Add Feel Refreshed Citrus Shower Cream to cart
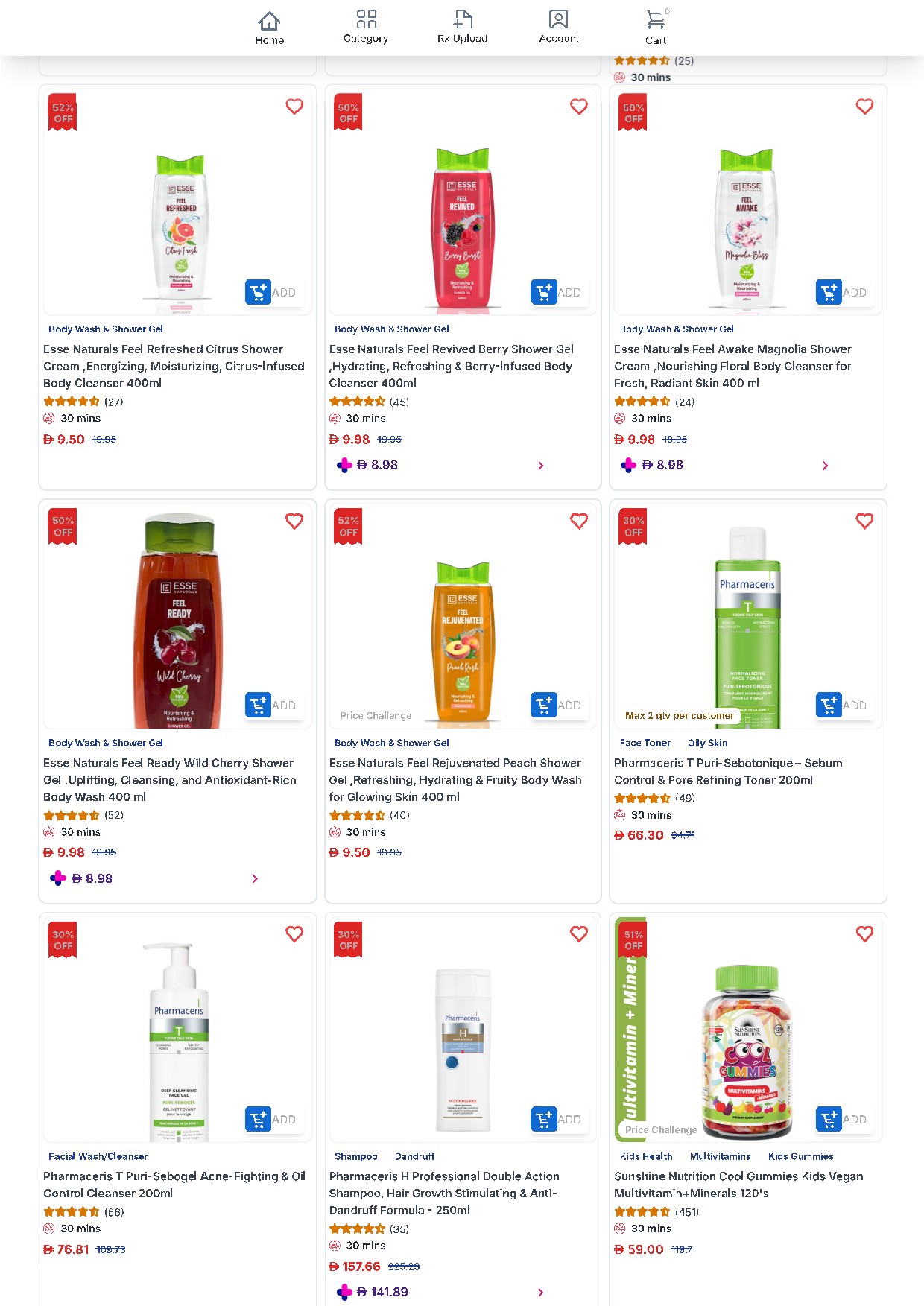Image resolution: width=924 pixels, height=1306 pixels. click(x=271, y=292)
